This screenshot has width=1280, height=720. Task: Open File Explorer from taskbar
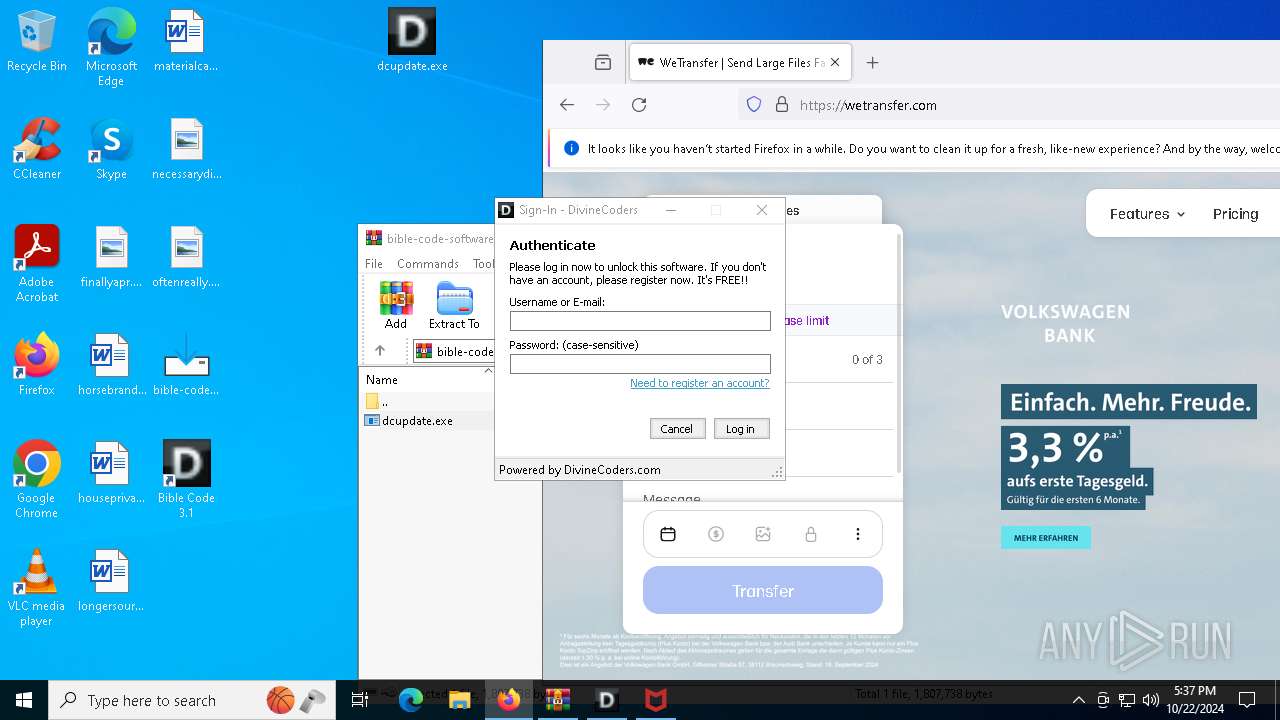click(x=459, y=700)
